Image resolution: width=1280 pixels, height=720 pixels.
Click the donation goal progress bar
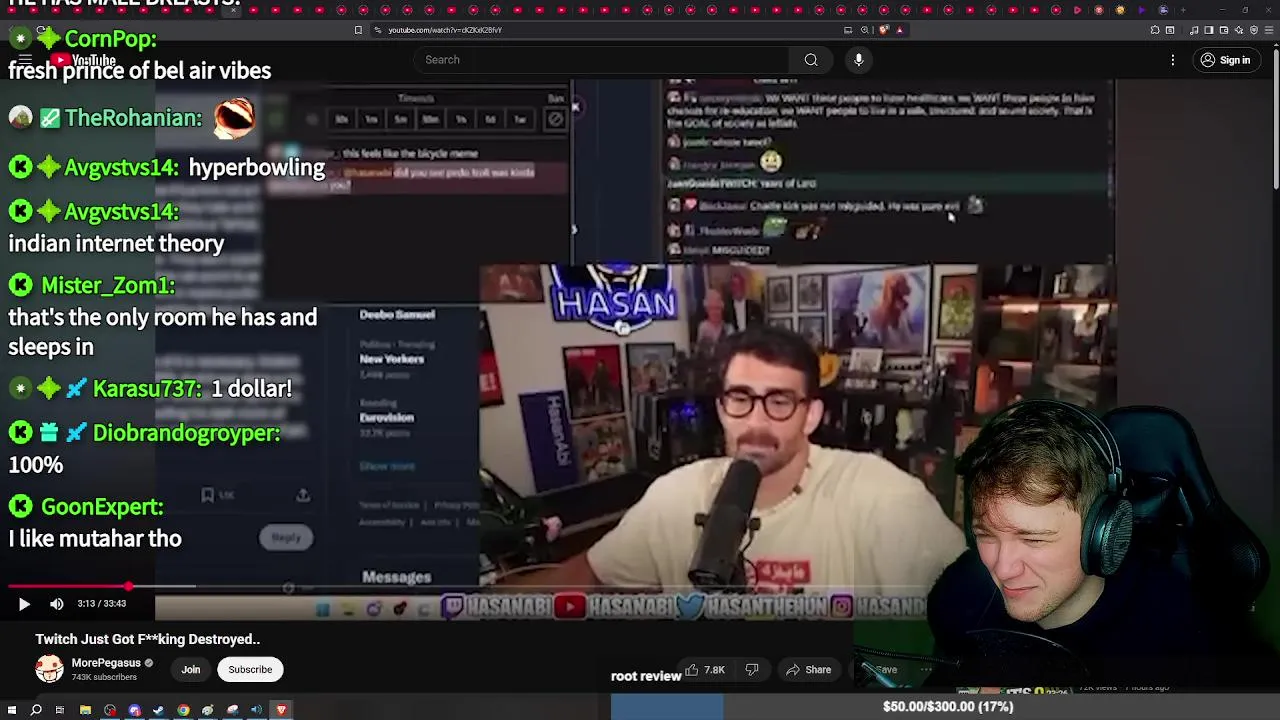[945, 707]
